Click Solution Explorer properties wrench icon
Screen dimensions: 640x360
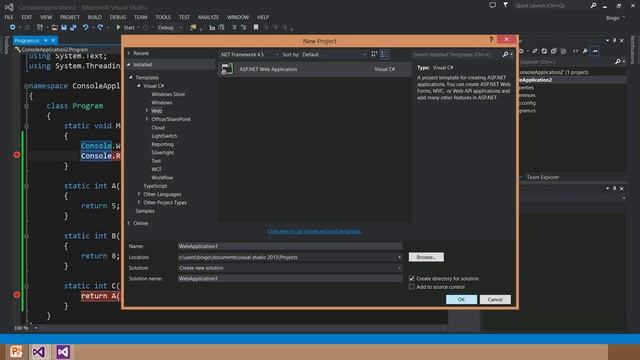click(x=585, y=51)
